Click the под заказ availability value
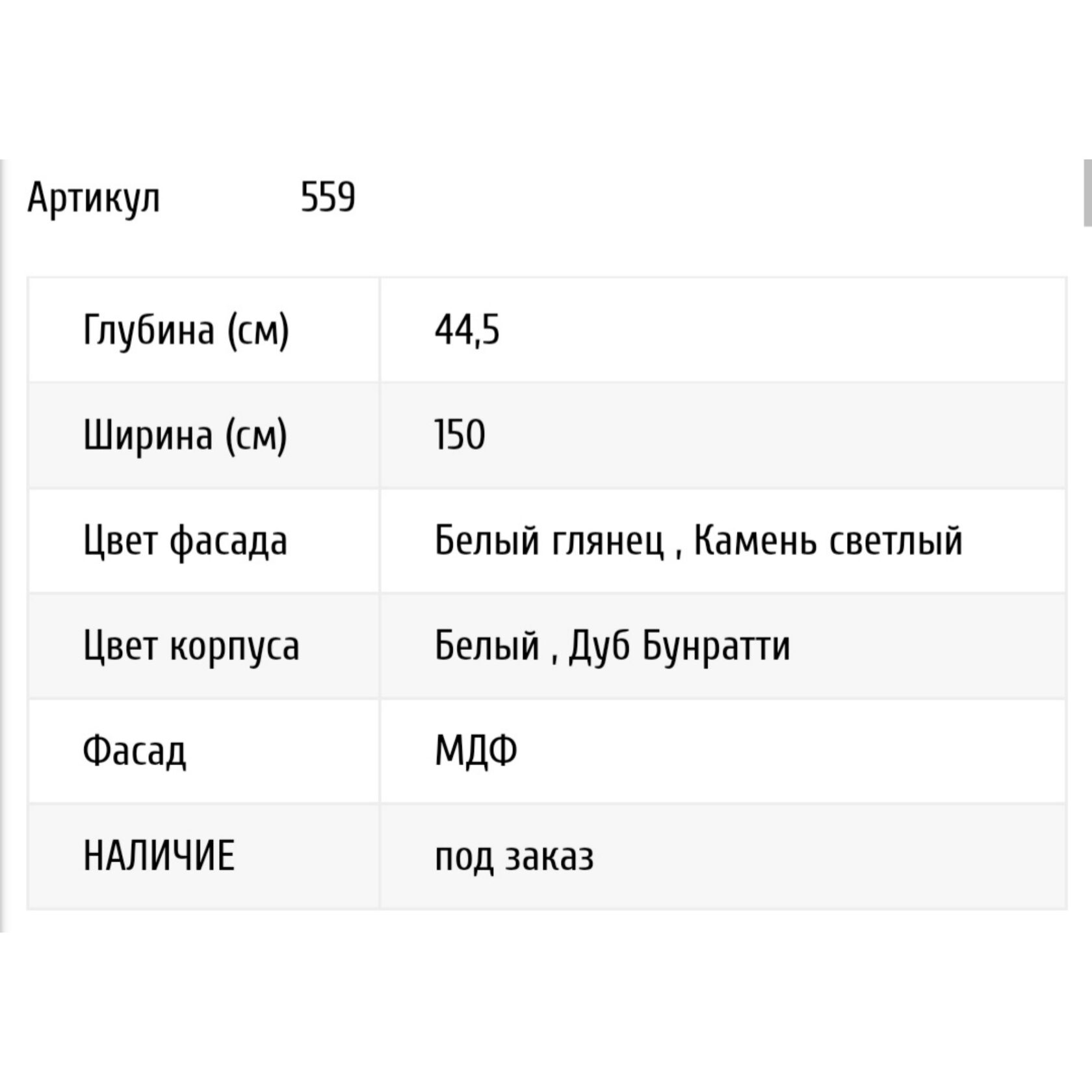The width and height of the screenshot is (1092, 1092). (514, 856)
